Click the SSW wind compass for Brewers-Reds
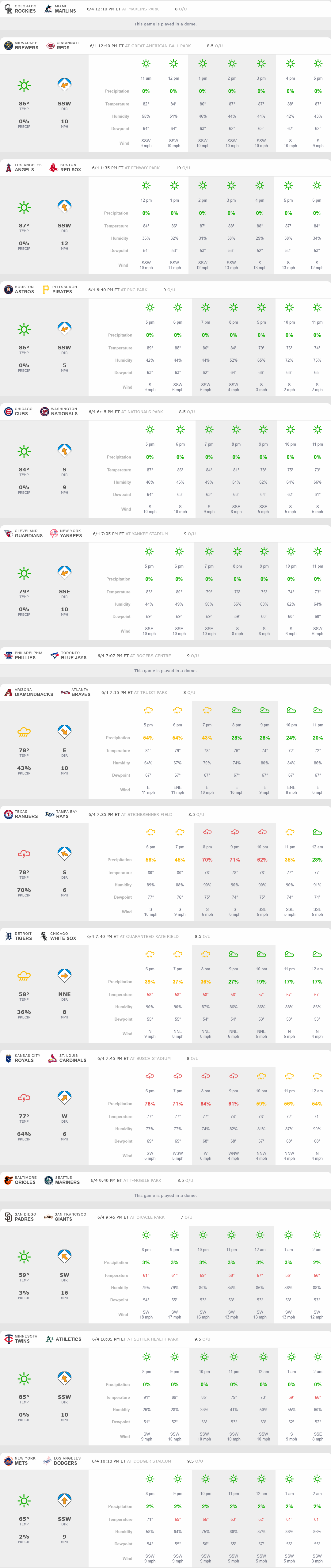This screenshot has width=331, height=1568. click(x=64, y=85)
